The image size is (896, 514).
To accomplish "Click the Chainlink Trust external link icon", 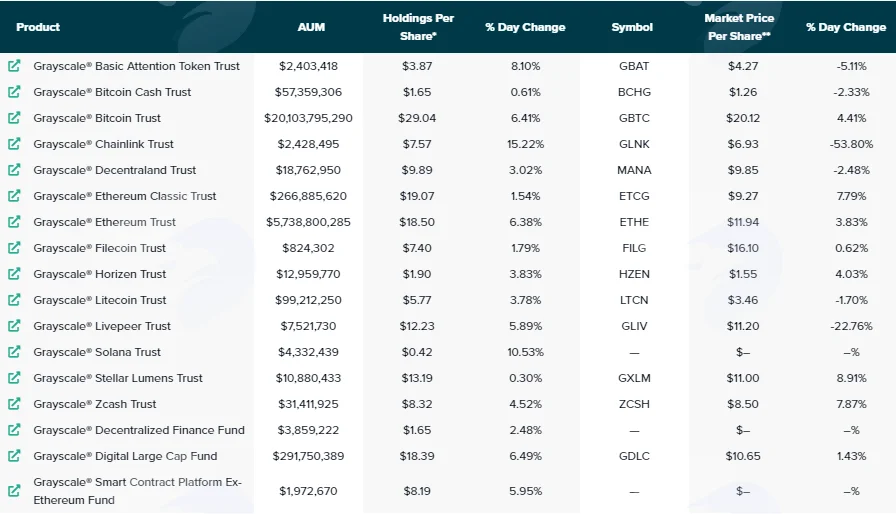I will tap(14, 143).
